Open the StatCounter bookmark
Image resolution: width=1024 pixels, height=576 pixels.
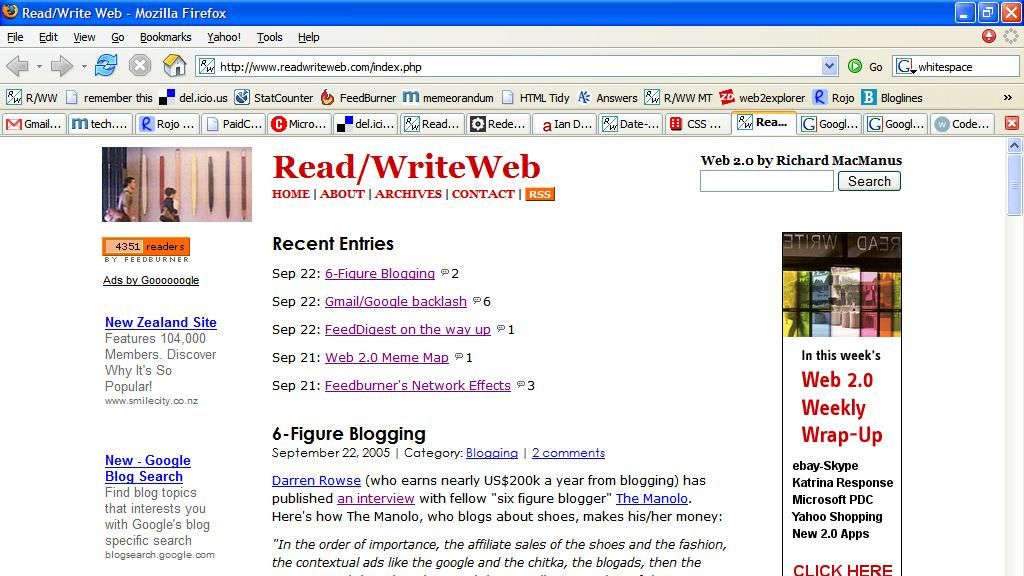[274, 98]
